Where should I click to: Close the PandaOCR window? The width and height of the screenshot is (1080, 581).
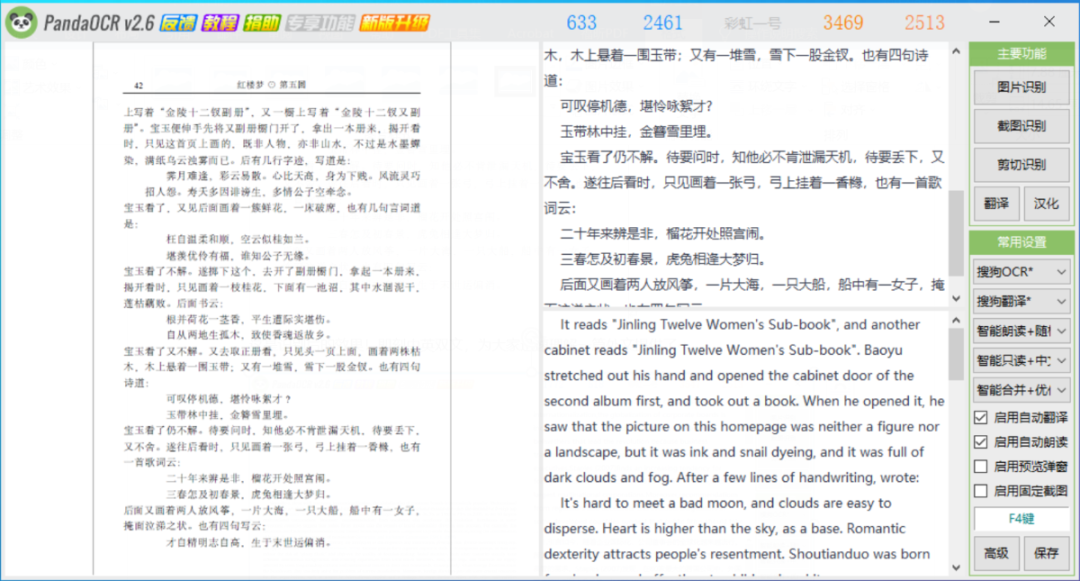pos(1049,22)
